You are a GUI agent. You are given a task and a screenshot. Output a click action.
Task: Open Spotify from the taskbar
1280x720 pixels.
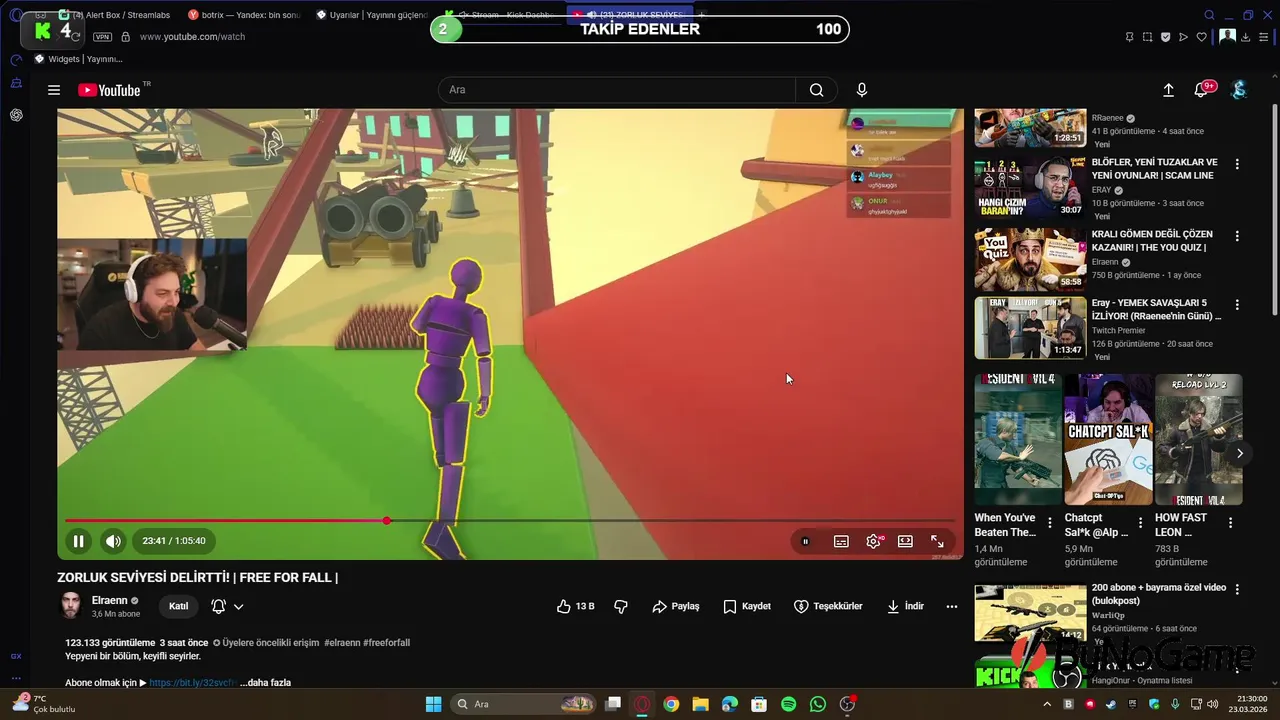[788, 704]
